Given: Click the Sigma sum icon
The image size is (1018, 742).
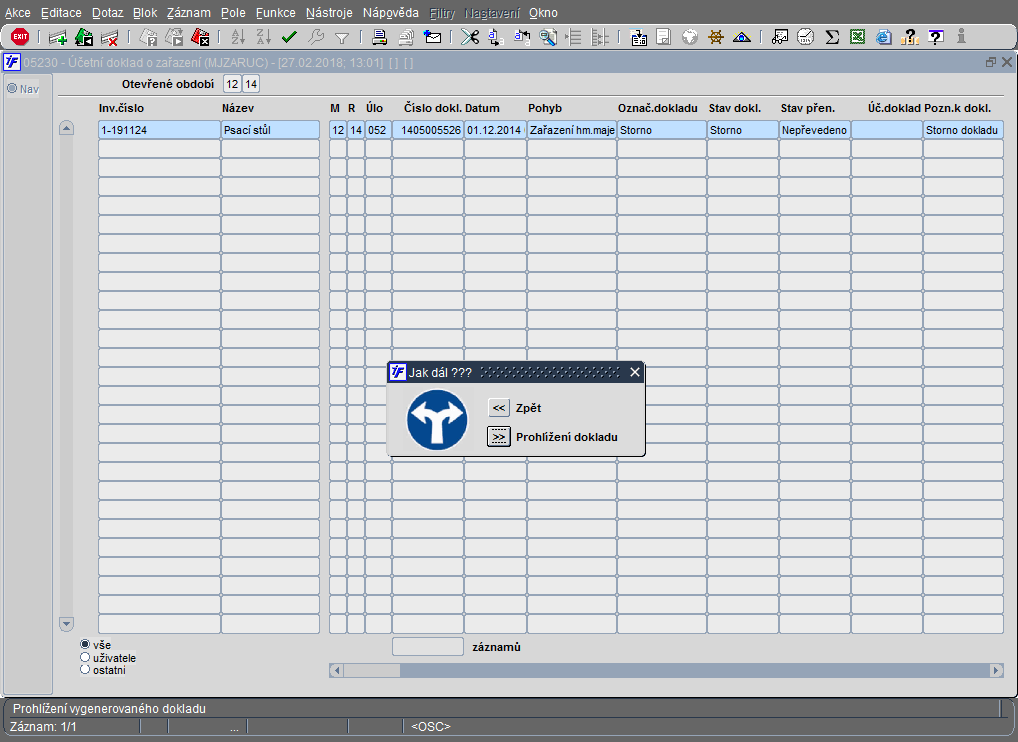Looking at the screenshot, I should 832,37.
